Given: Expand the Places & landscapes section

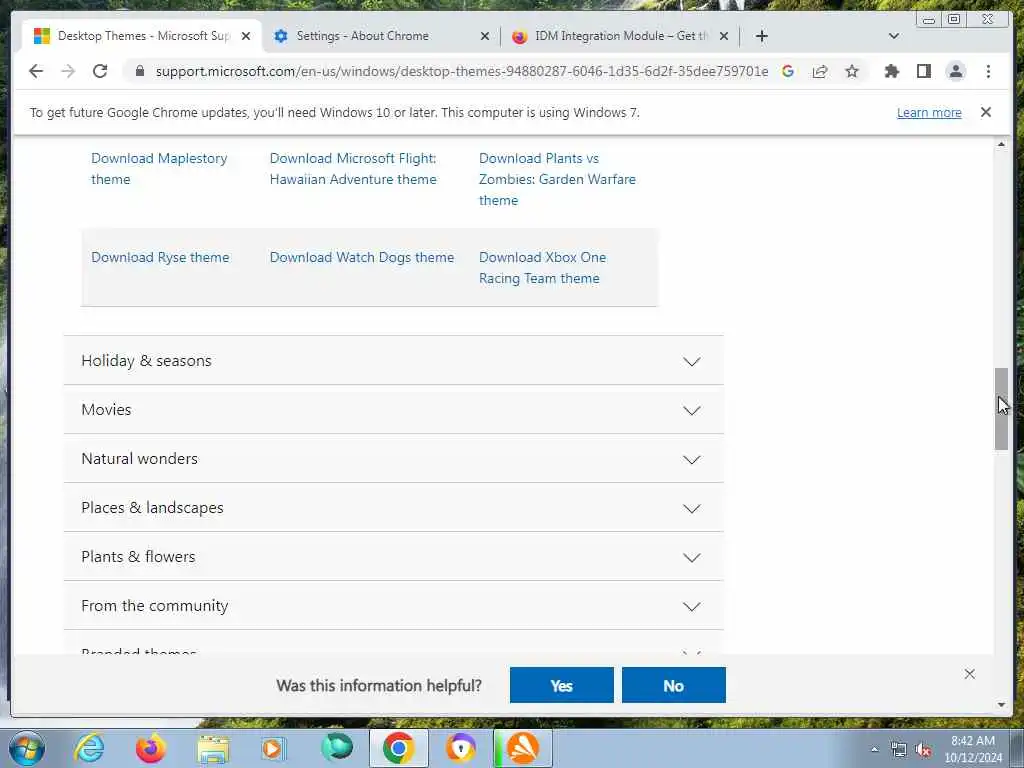Looking at the screenshot, I should 393,507.
